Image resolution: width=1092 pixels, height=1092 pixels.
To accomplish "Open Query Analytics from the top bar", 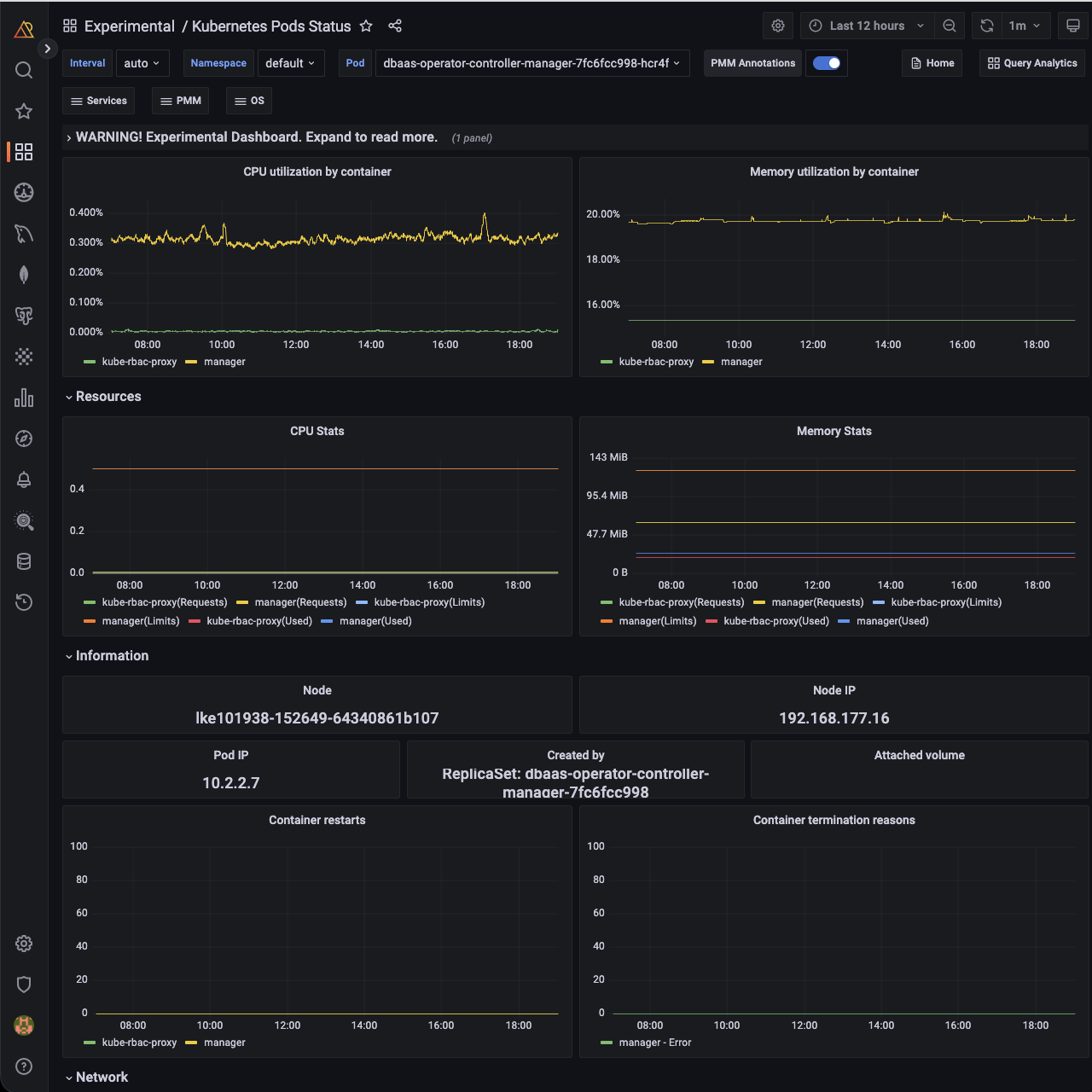I will [x=1031, y=63].
